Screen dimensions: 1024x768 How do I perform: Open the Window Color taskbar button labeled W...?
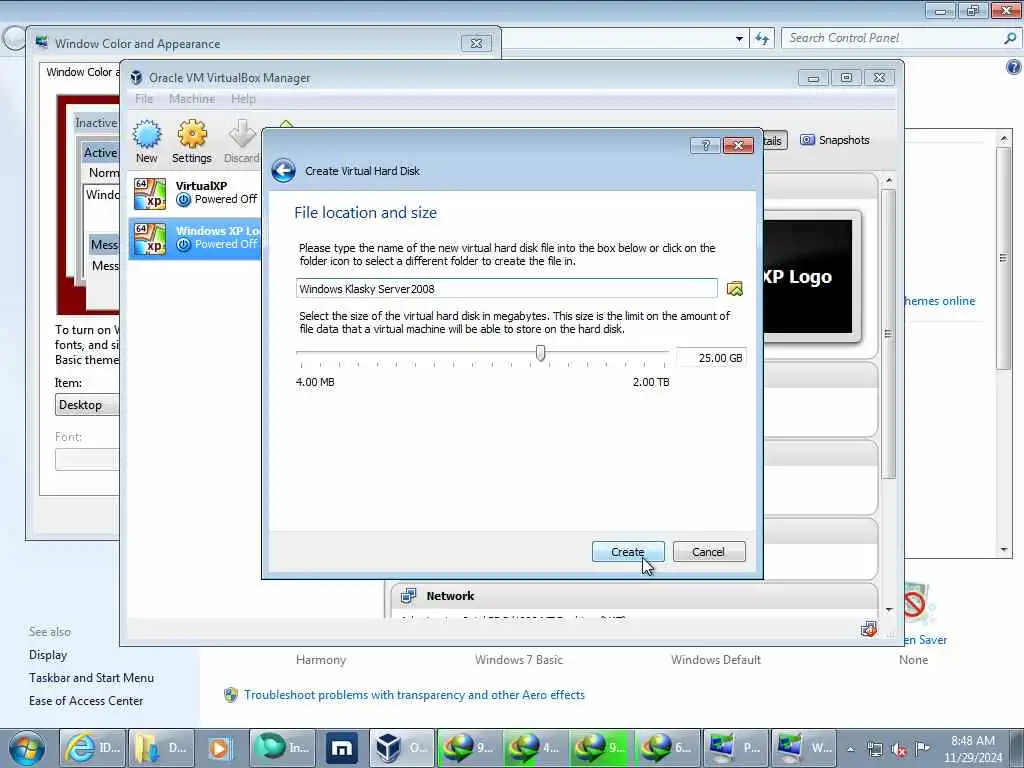pos(803,748)
